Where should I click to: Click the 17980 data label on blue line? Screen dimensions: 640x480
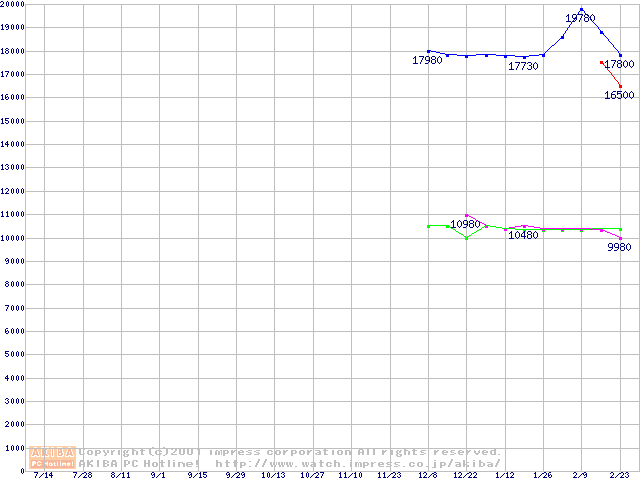[x=427, y=60]
